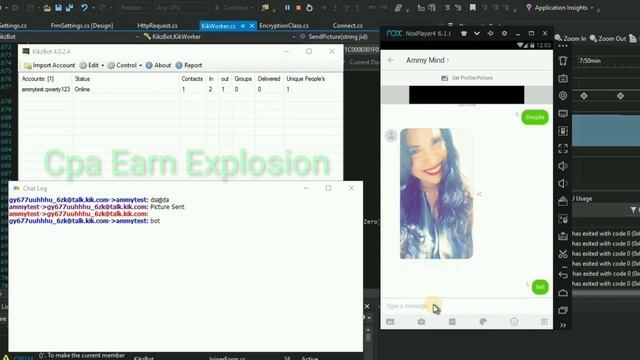
Task: Switch to the HttpRequest.cs tab
Action: pyautogui.click(x=157, y=26)
